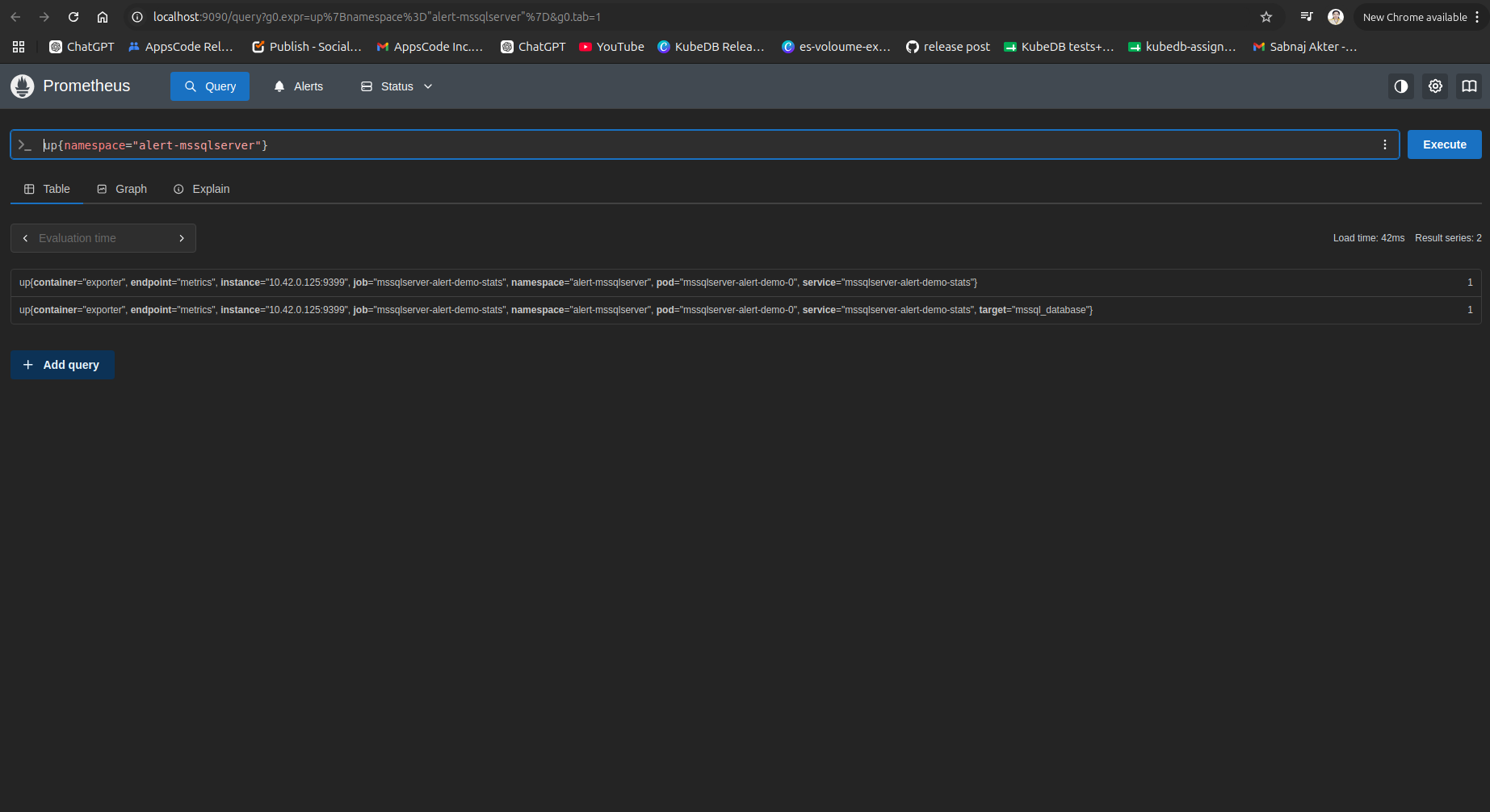
Task: Open the AppsCode Rel... bookmark
Action: 181,47
